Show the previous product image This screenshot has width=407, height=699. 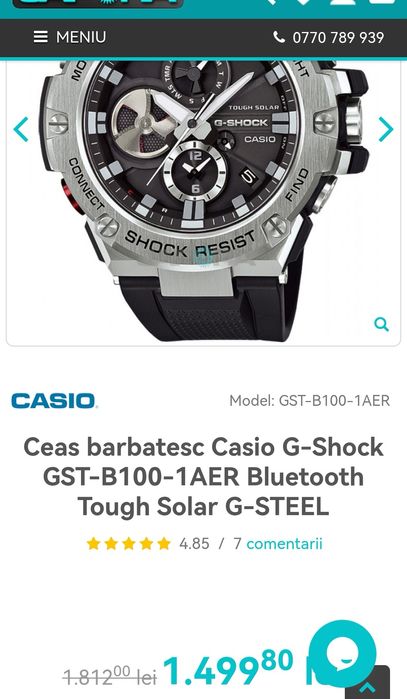(x=21, y=129)
